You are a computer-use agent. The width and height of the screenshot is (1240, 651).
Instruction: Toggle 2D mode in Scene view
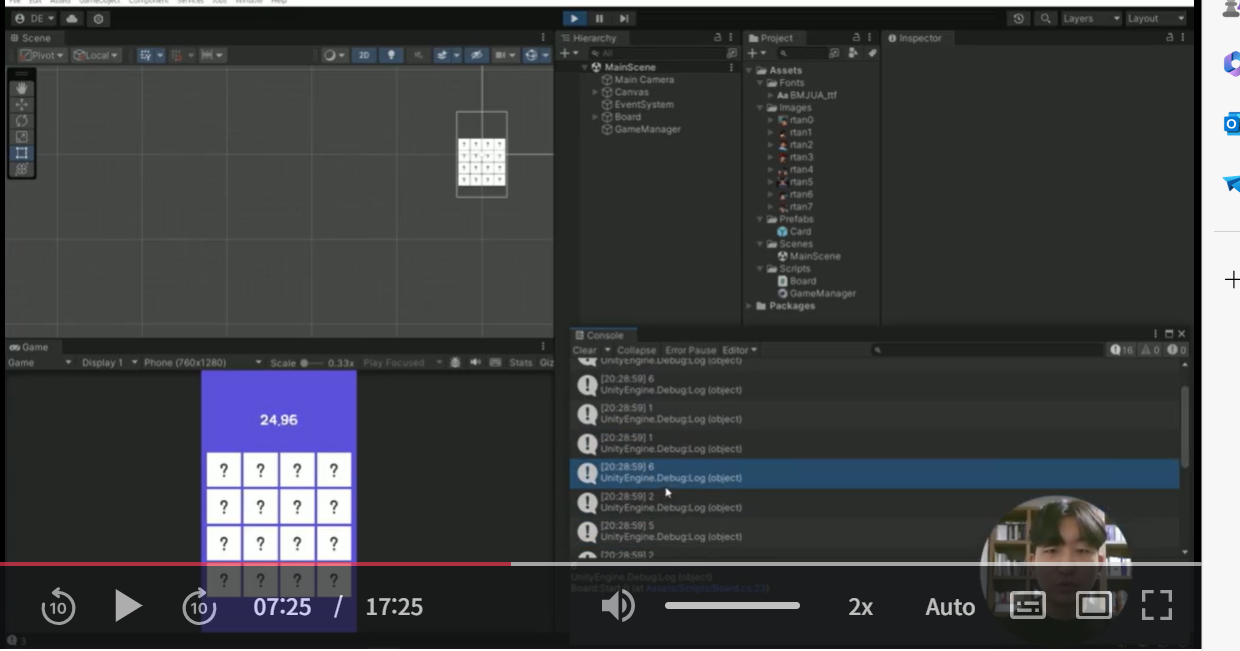point(363,56)
